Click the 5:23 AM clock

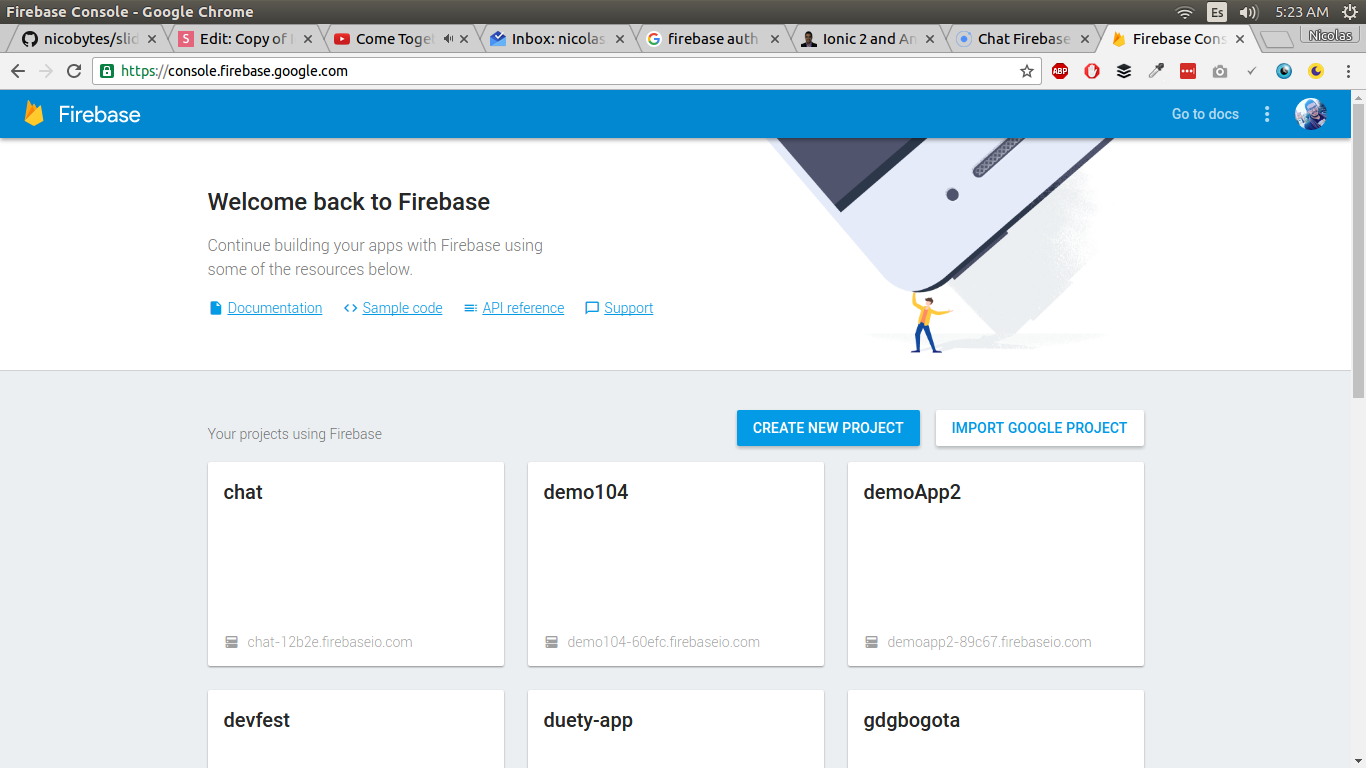point(1302,12)
